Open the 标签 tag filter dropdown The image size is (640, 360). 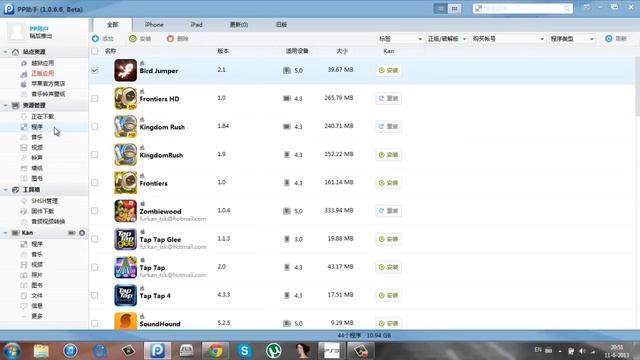click(400, 39)
